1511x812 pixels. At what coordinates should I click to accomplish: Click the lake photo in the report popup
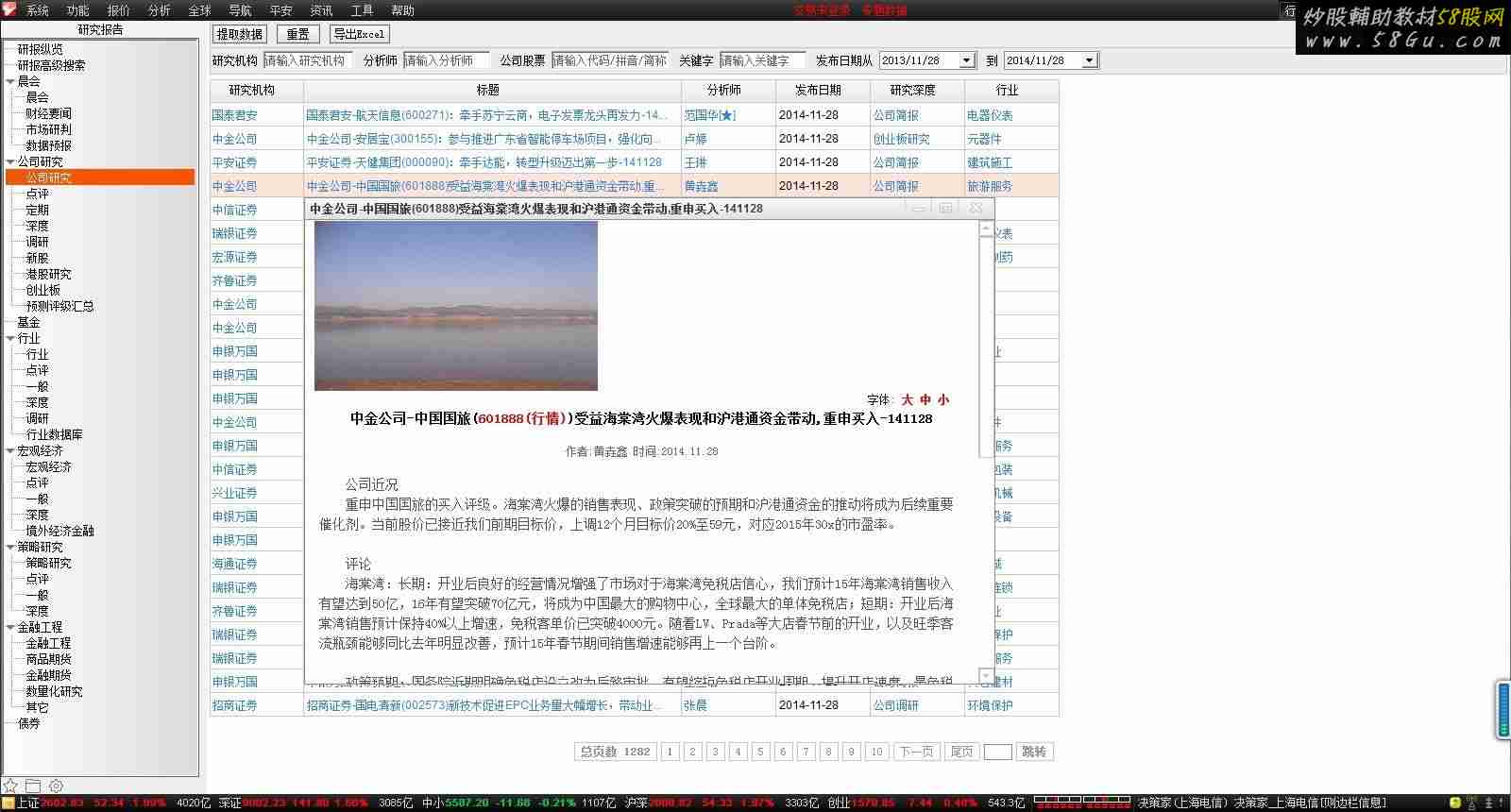456,306
